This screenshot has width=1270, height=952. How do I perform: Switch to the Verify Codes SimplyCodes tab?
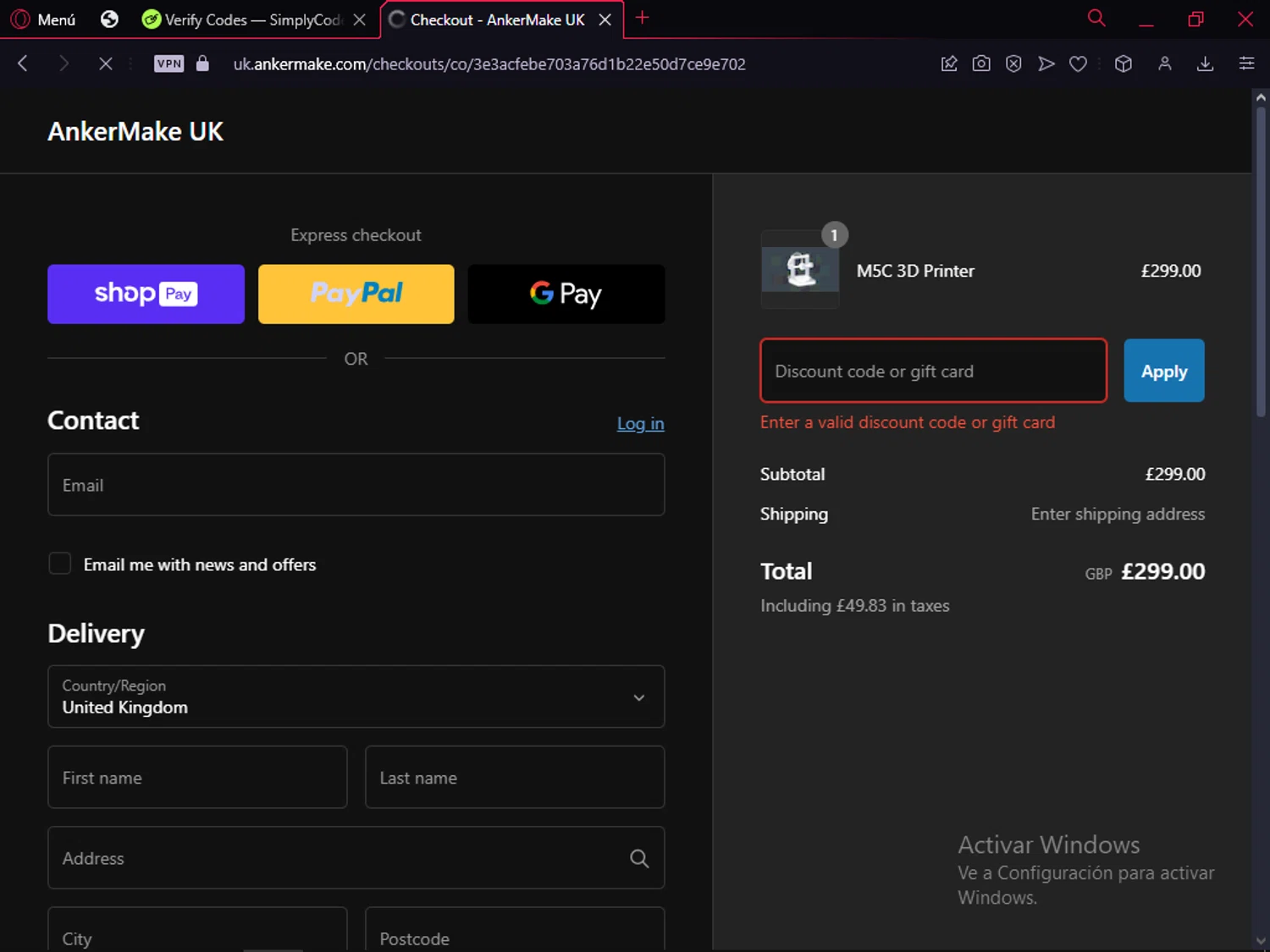click(x=242, y=19)
